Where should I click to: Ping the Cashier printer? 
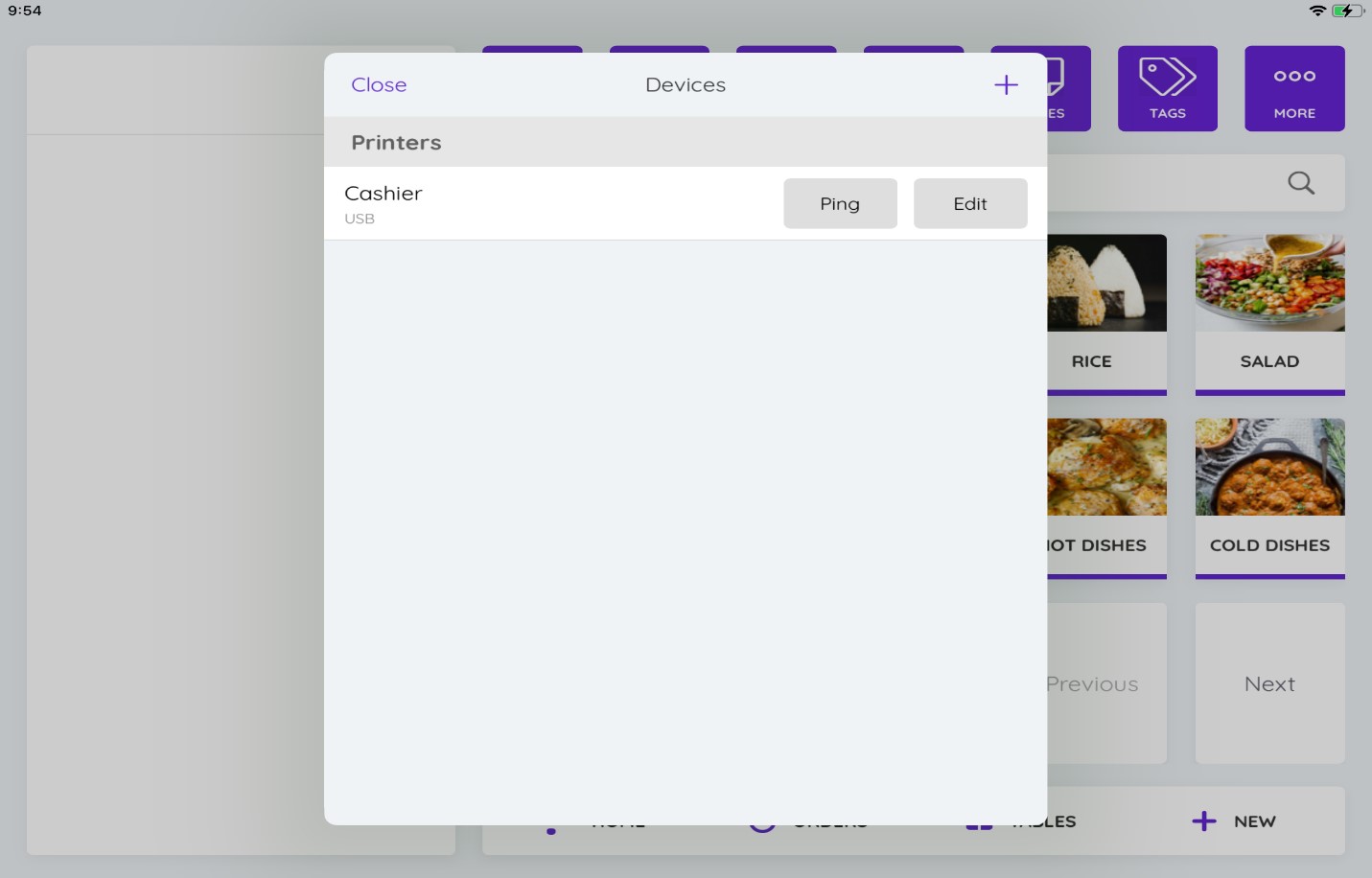pyautogui.click(x=840, y=203)
